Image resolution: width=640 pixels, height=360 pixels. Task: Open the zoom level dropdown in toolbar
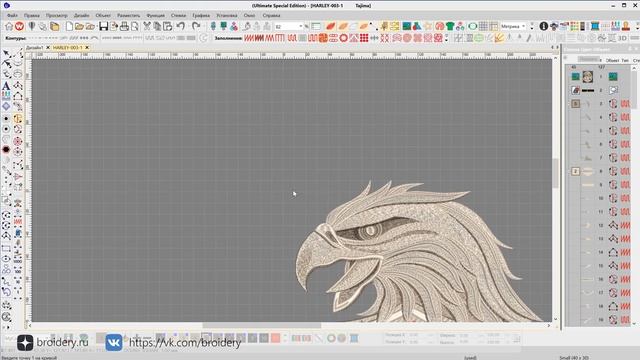(x=301, y=27)
